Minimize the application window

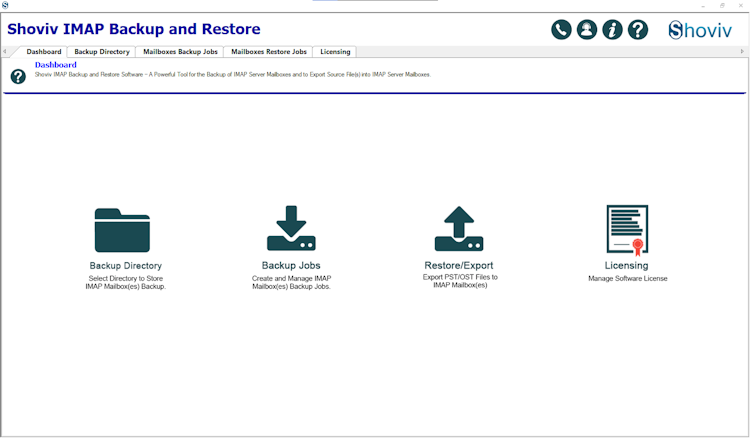coord(703,6)
